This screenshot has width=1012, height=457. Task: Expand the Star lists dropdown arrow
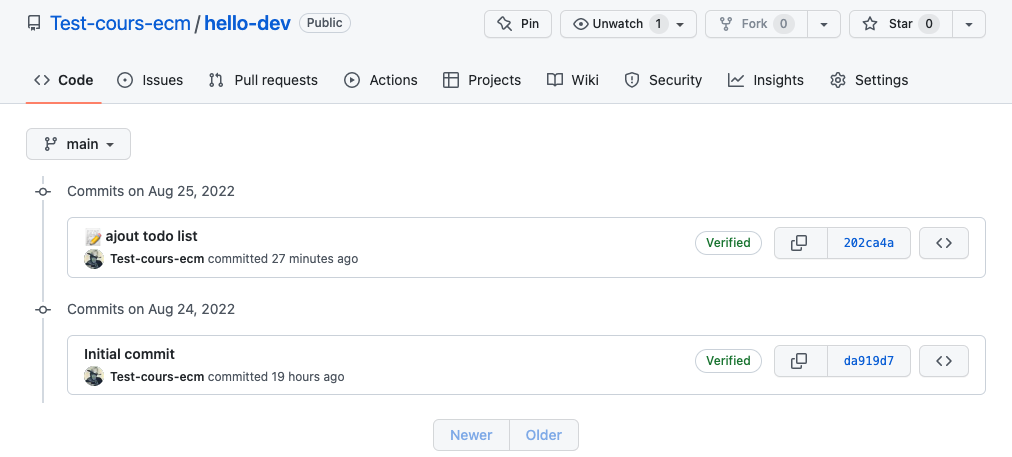coord(968,24)
